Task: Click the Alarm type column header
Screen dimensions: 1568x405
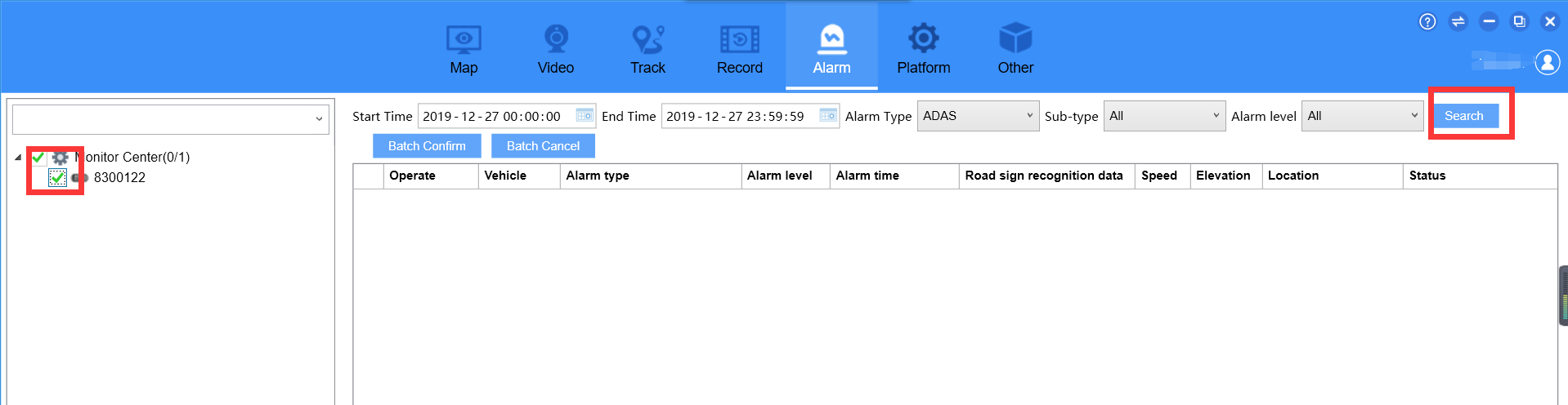Action: click(651, 176)
